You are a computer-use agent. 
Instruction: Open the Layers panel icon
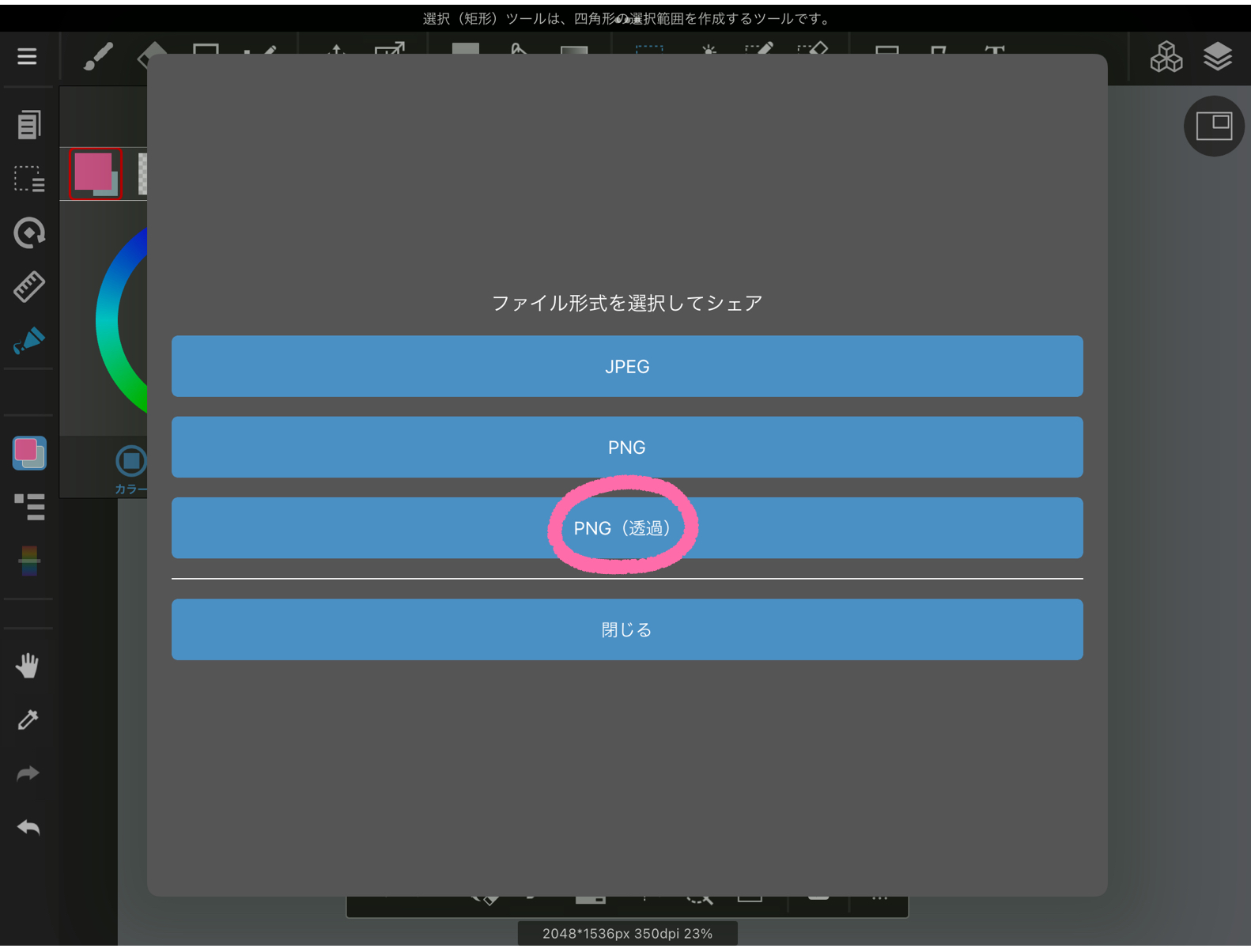click(x=1218, y=56)
